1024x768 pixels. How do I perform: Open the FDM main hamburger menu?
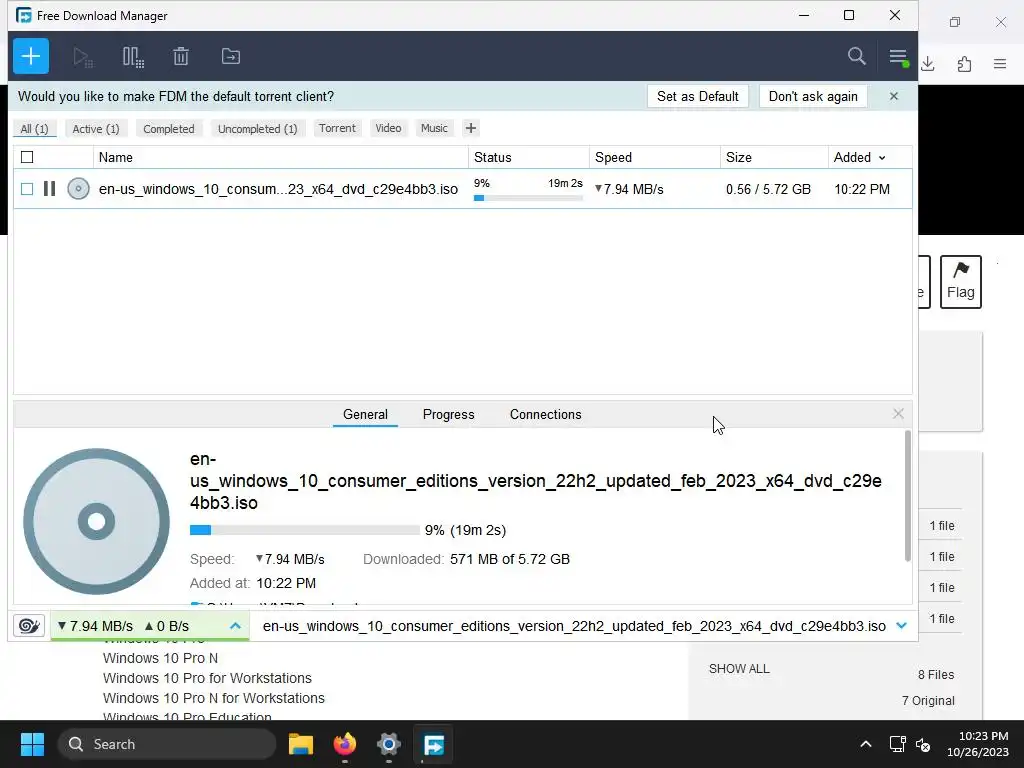point(899,57)
